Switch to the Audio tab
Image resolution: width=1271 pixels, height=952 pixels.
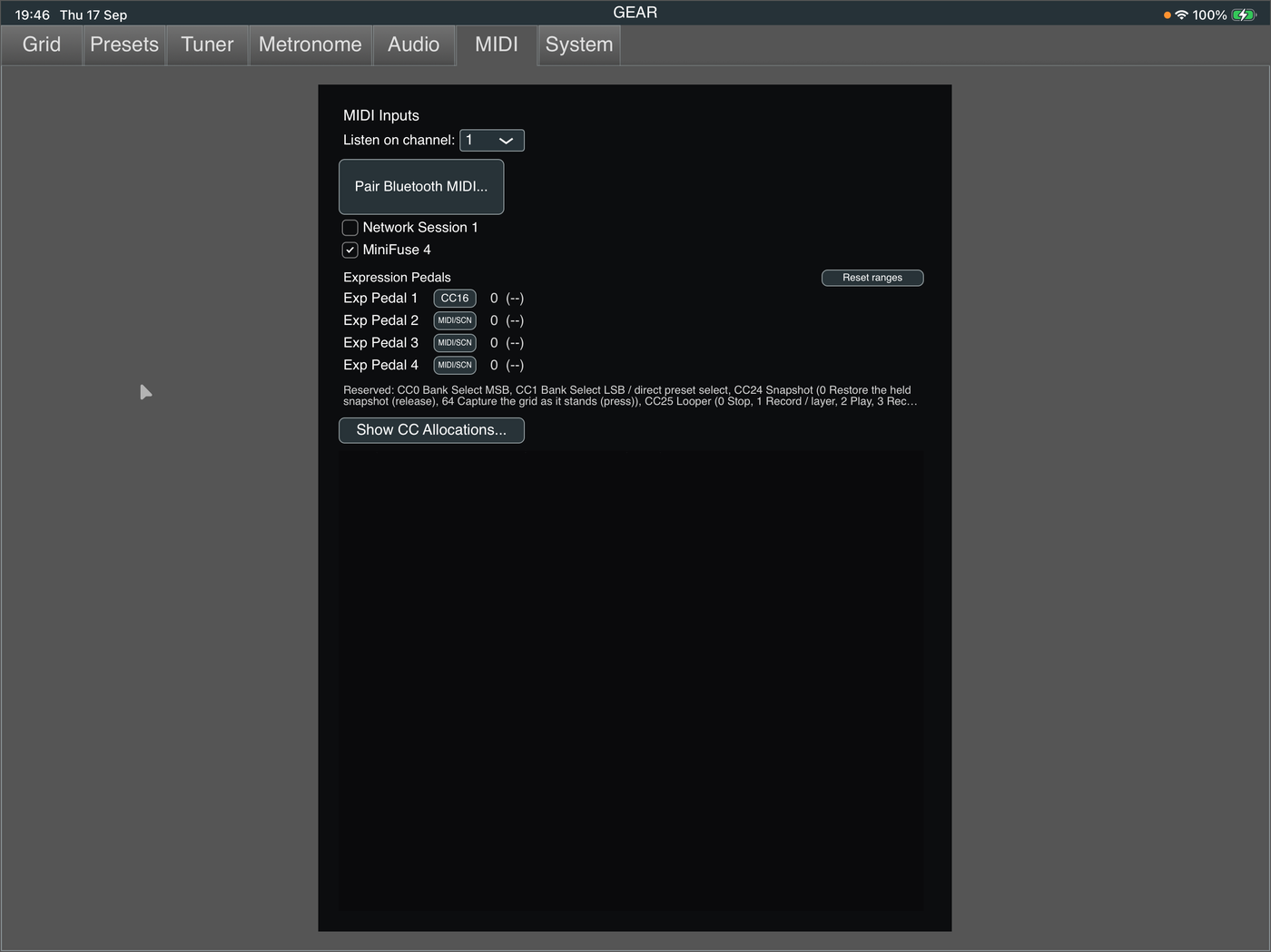[414, 45]
